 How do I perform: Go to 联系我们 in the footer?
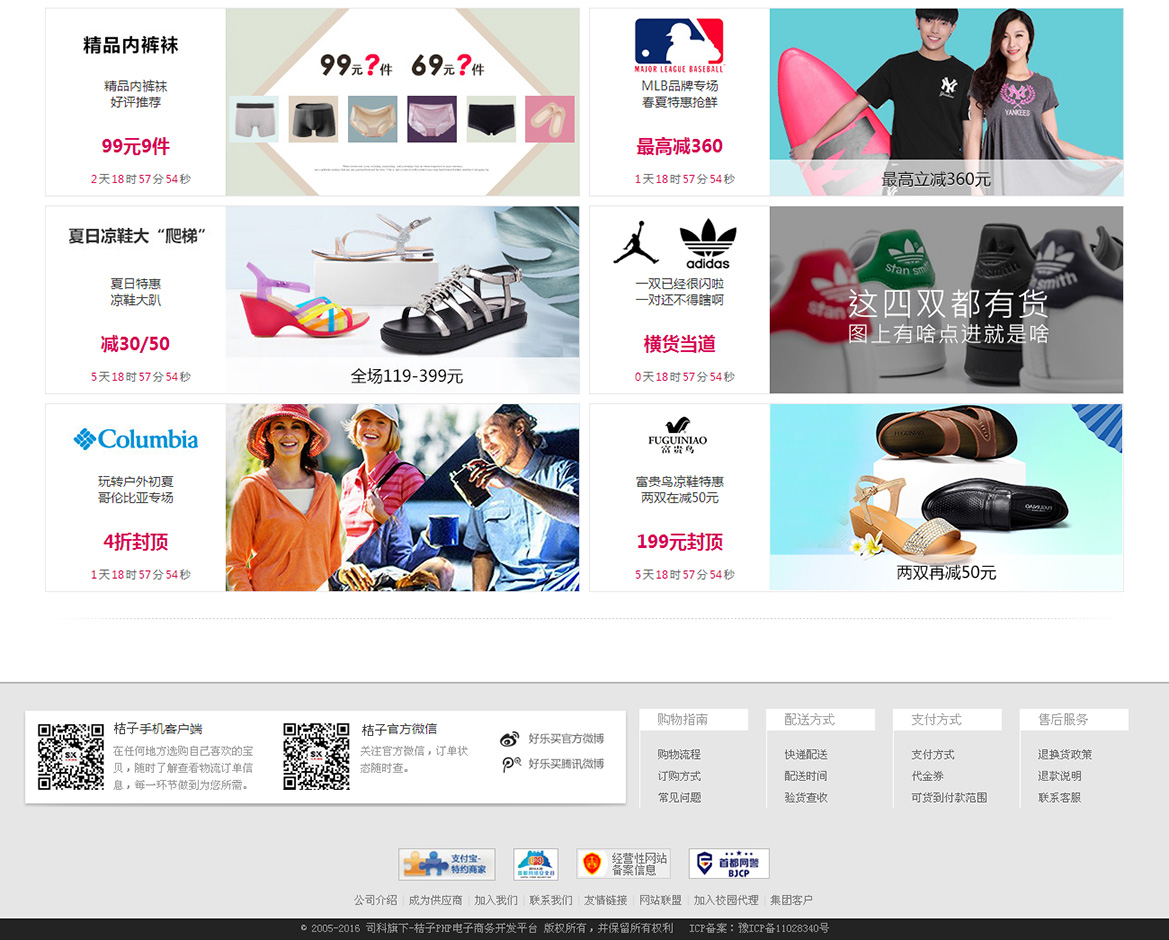[551, 900]
